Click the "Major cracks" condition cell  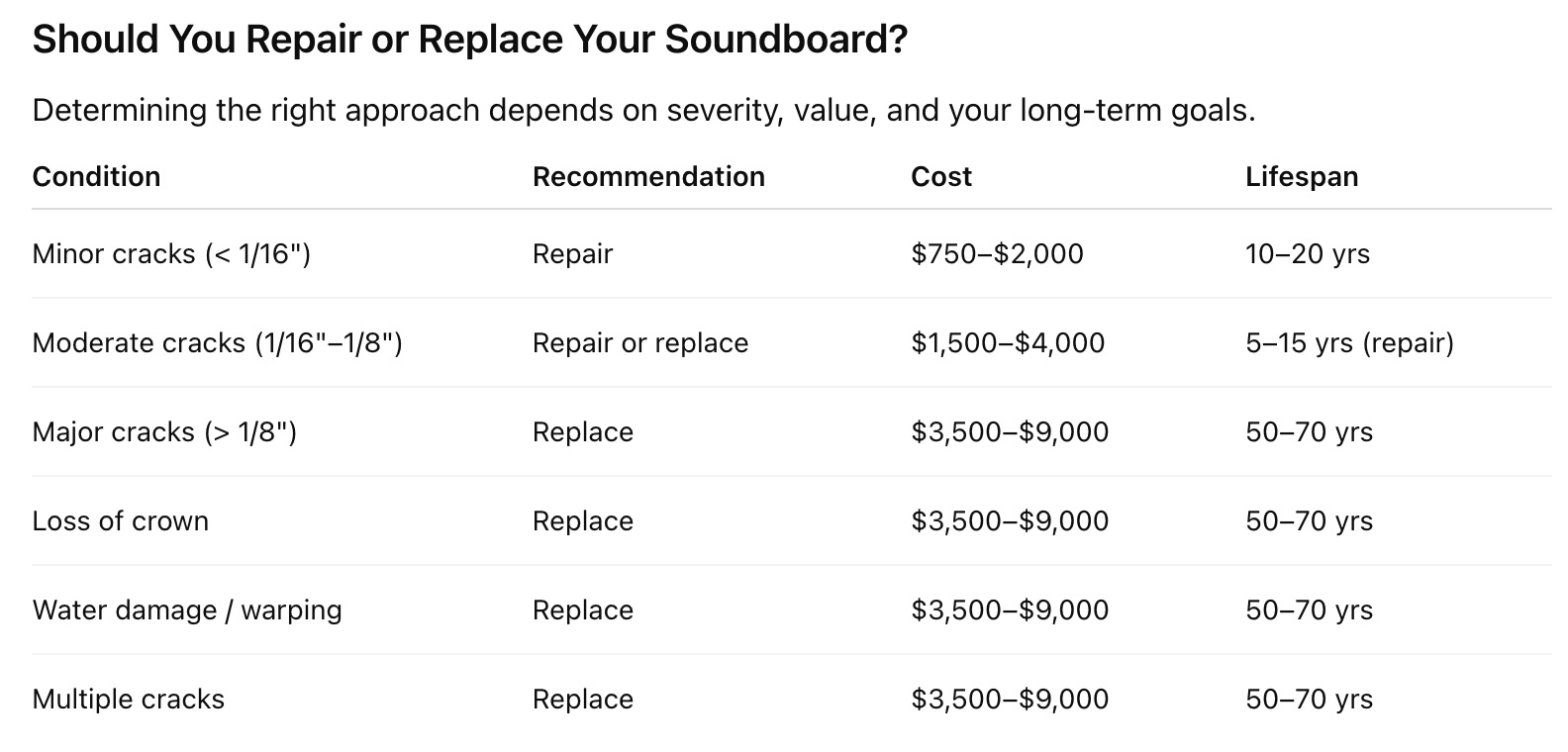(x=164, y=432)
